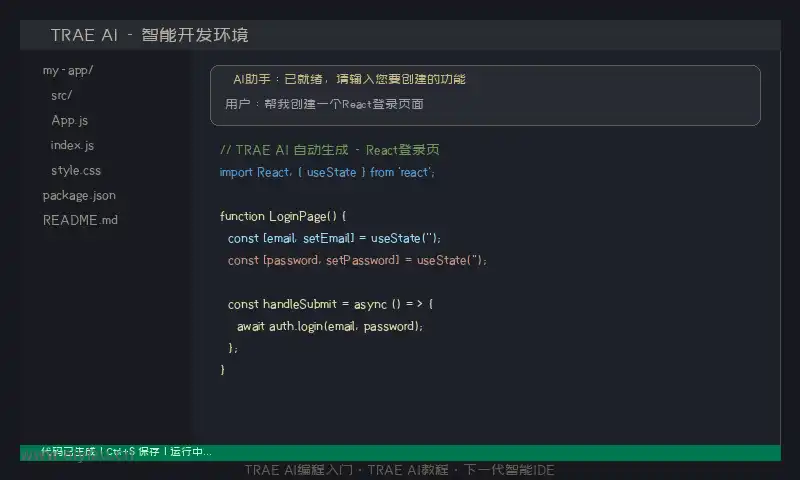Click the await auth.login line

coord(330,326)
